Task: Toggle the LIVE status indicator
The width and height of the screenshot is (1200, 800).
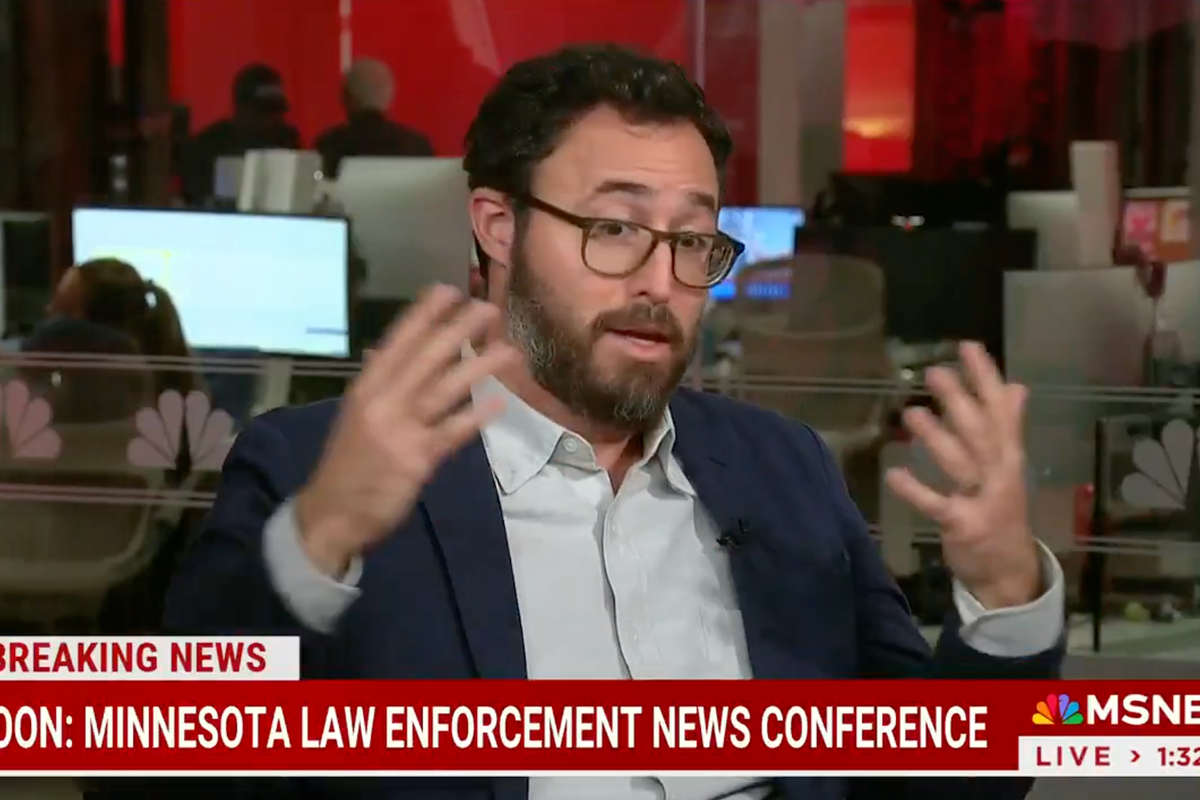Action: click(x=1075, y=755)
